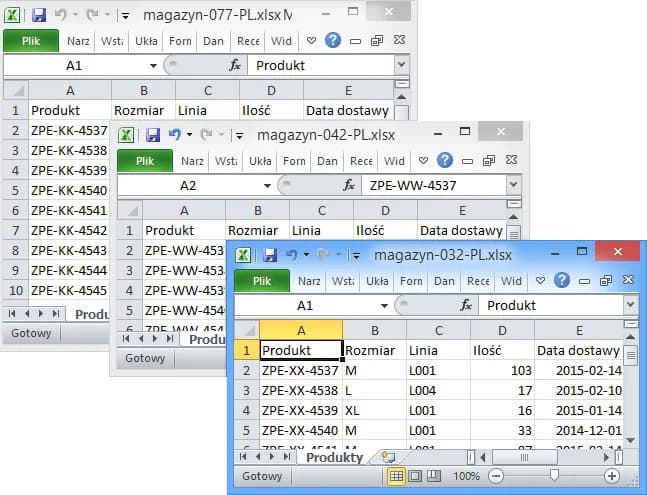The image size is (647, 495).
Task: Select cell D2 containing 103
Action: point(502,371)
